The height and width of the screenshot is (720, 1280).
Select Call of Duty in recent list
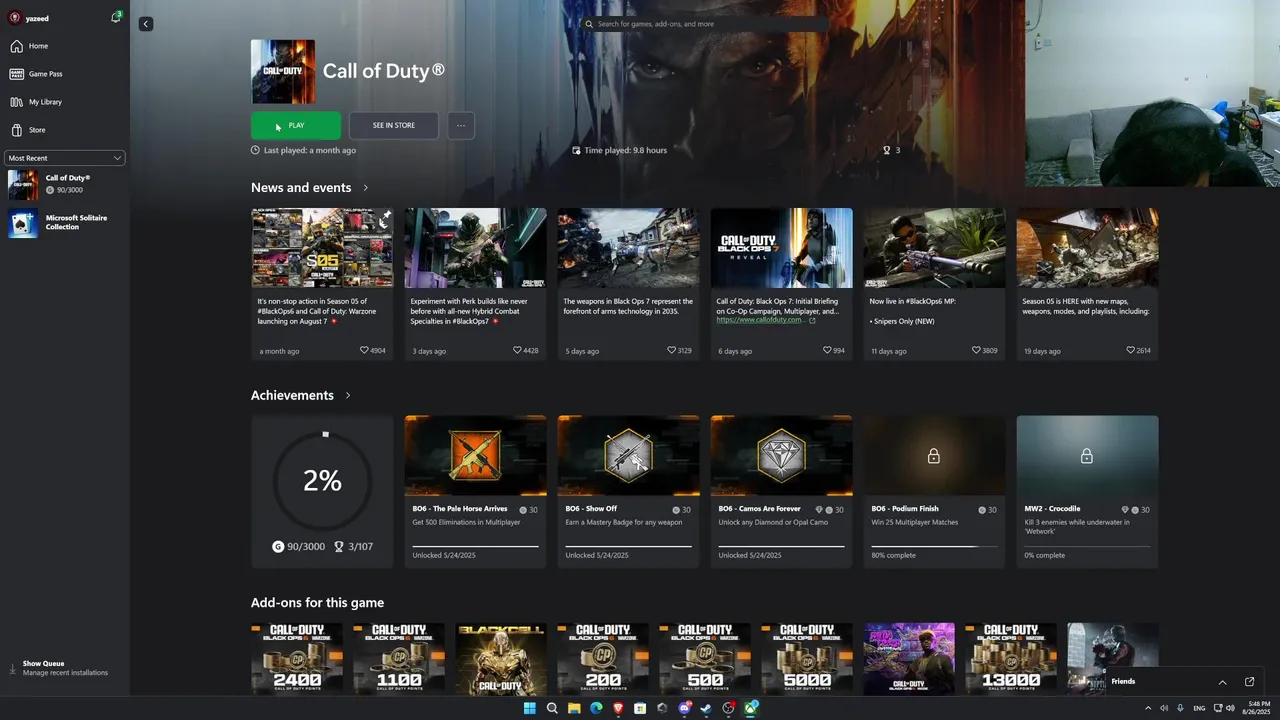coord(64,185)
